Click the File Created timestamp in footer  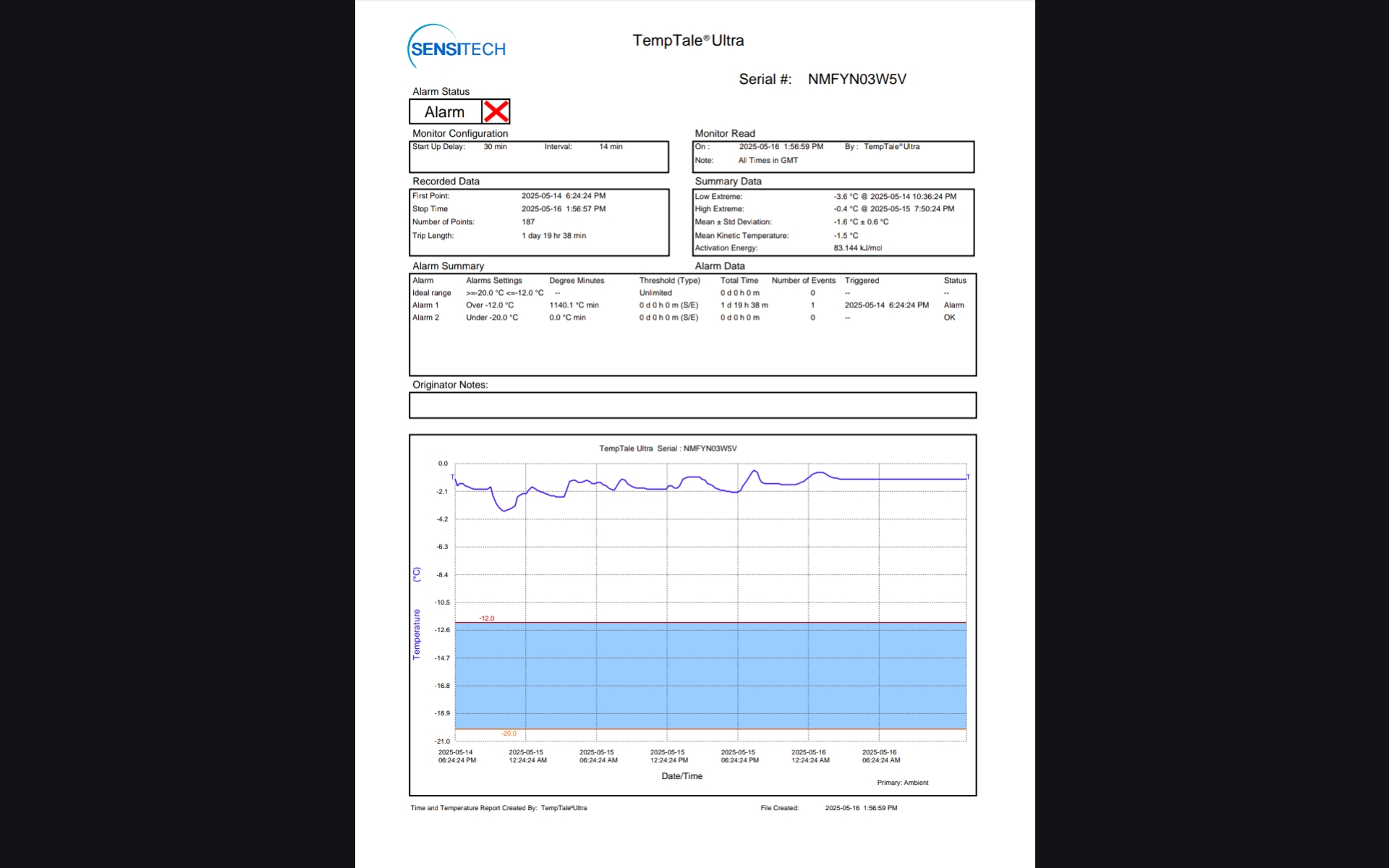861,808
